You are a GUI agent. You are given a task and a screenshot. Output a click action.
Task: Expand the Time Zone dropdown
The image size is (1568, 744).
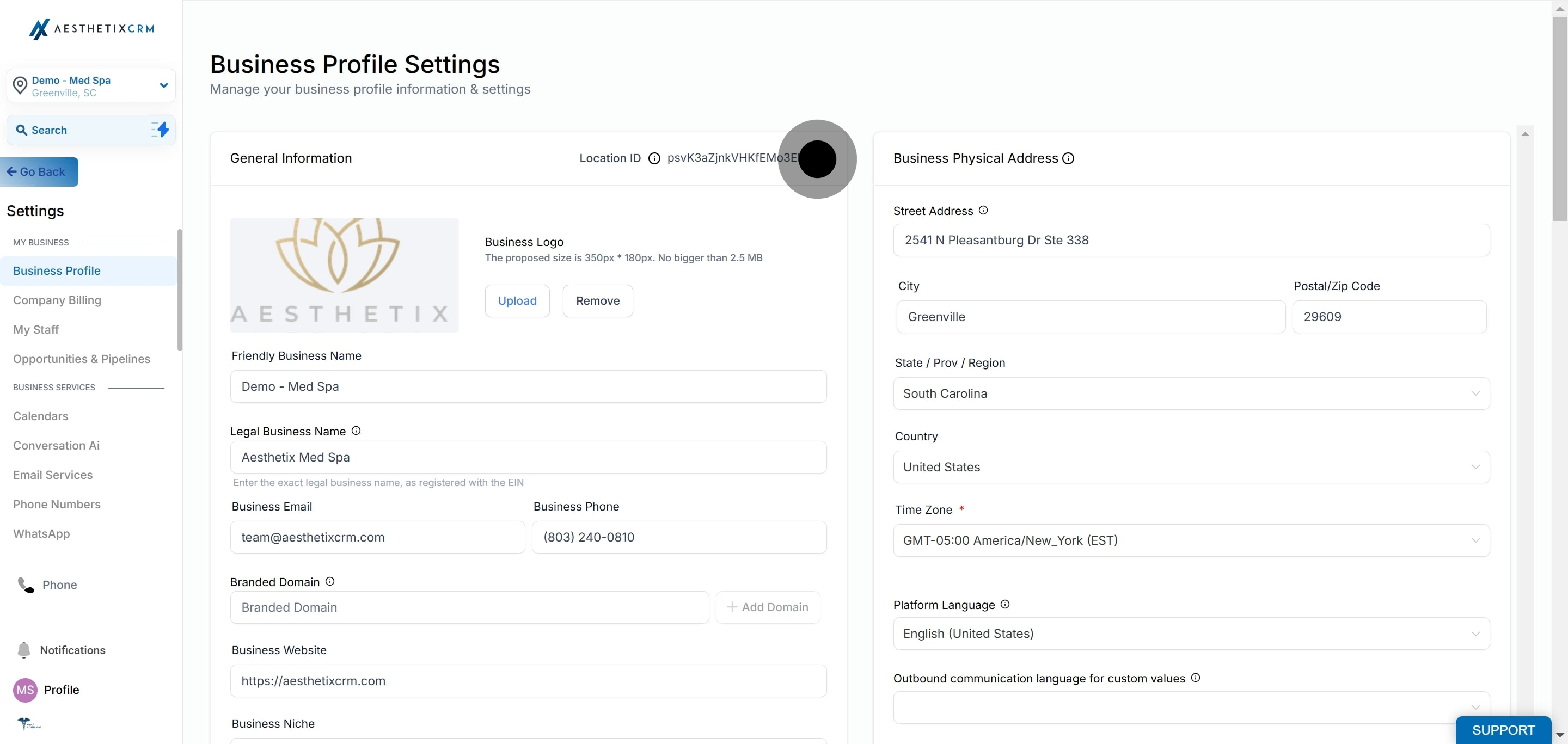point(1191,540)
